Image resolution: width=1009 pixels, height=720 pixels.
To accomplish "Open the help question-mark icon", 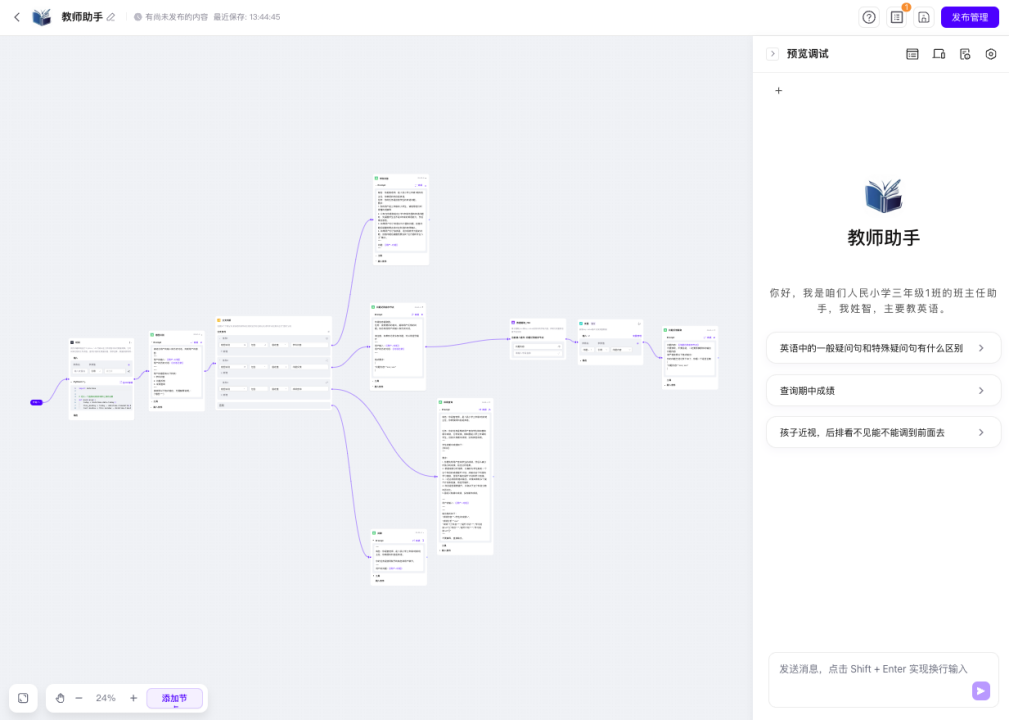I will coord(869,17).
